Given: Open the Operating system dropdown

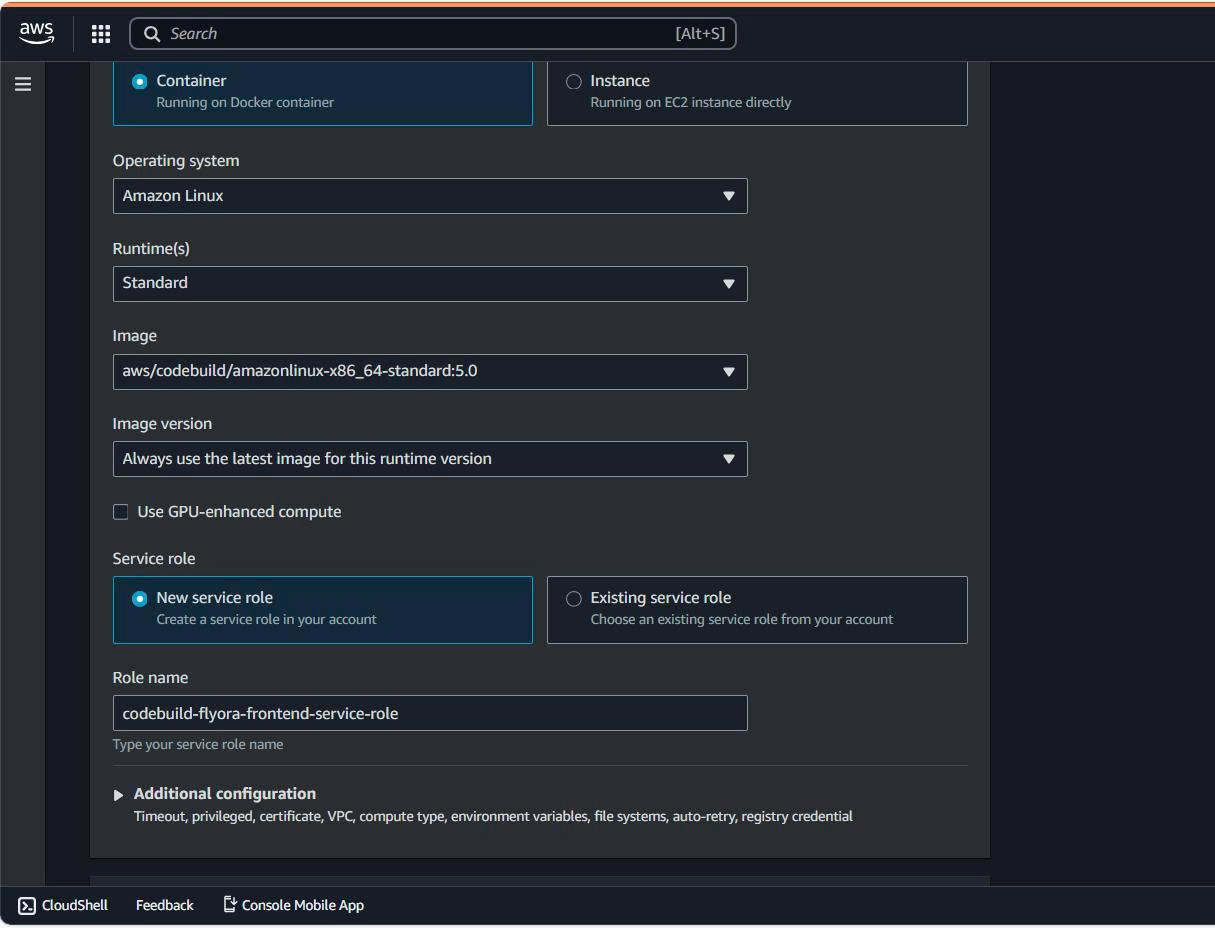Looking at the screenshot, I should click(x=430, y=196).
